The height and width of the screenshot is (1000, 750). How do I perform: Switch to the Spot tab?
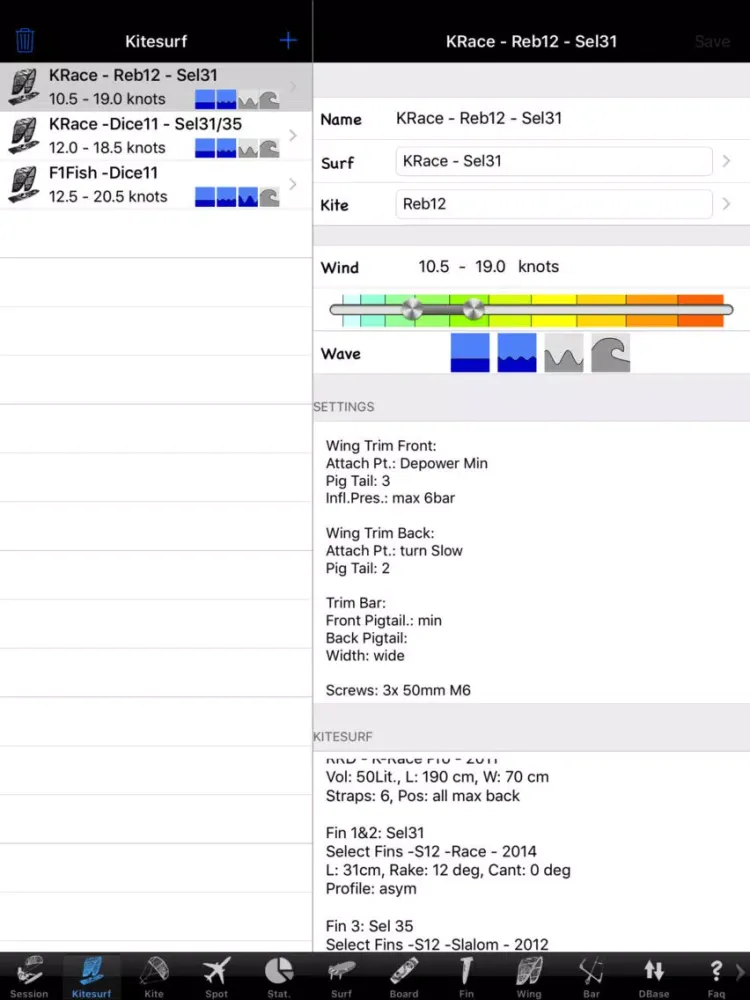(216, 976)
